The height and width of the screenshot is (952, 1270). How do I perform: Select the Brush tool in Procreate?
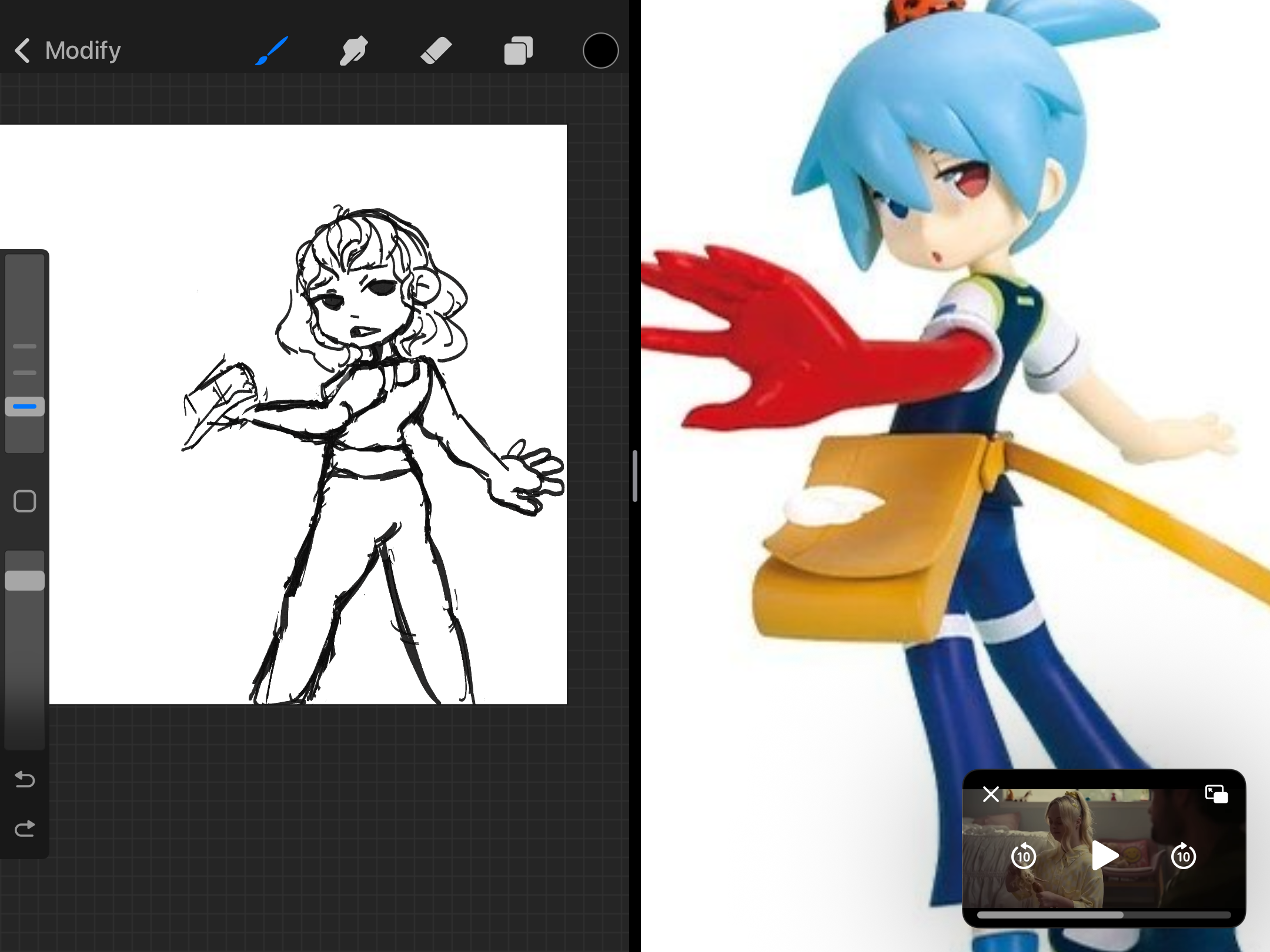point(272,51)
